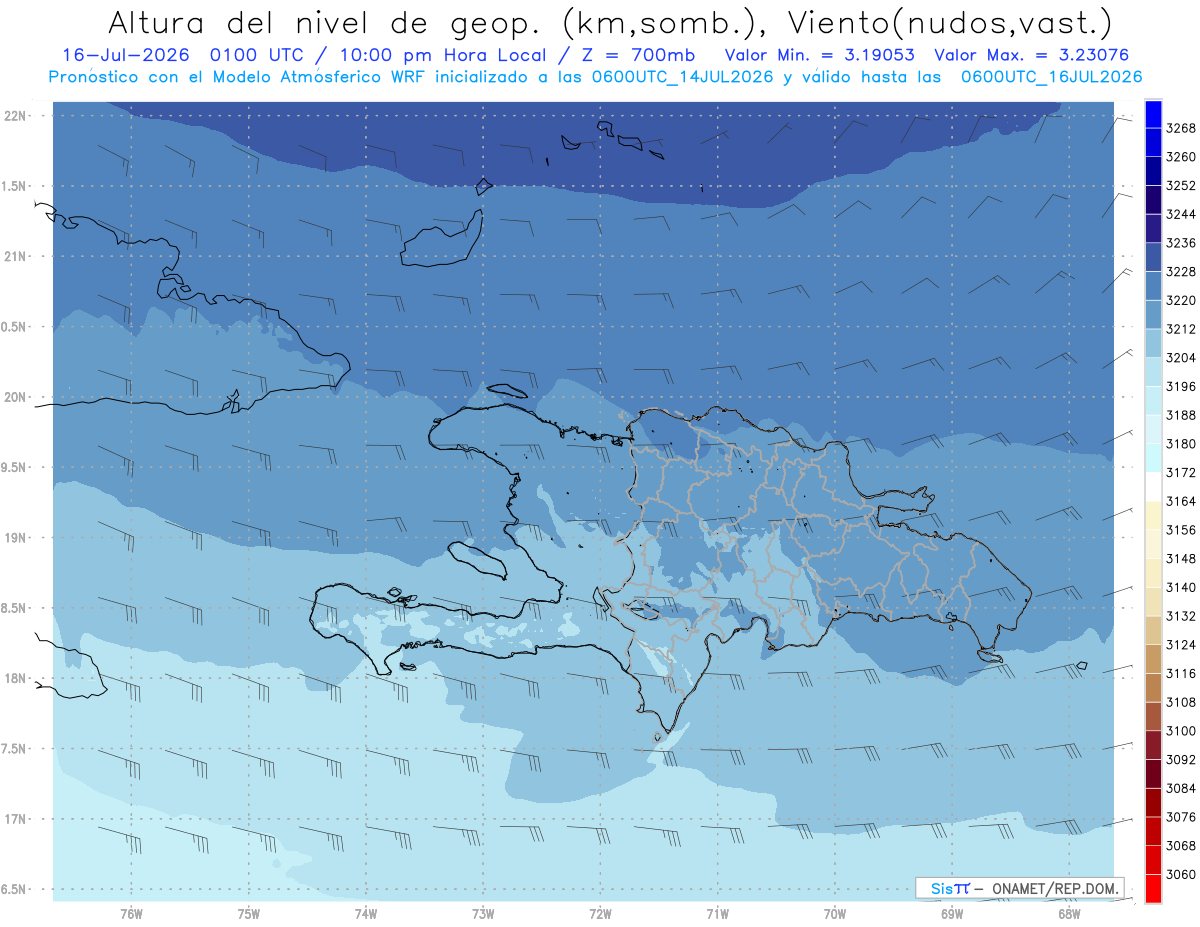
Task: Click the valid-until time '0600UTC_16JUL2026'
Action: pos(1051,77)
